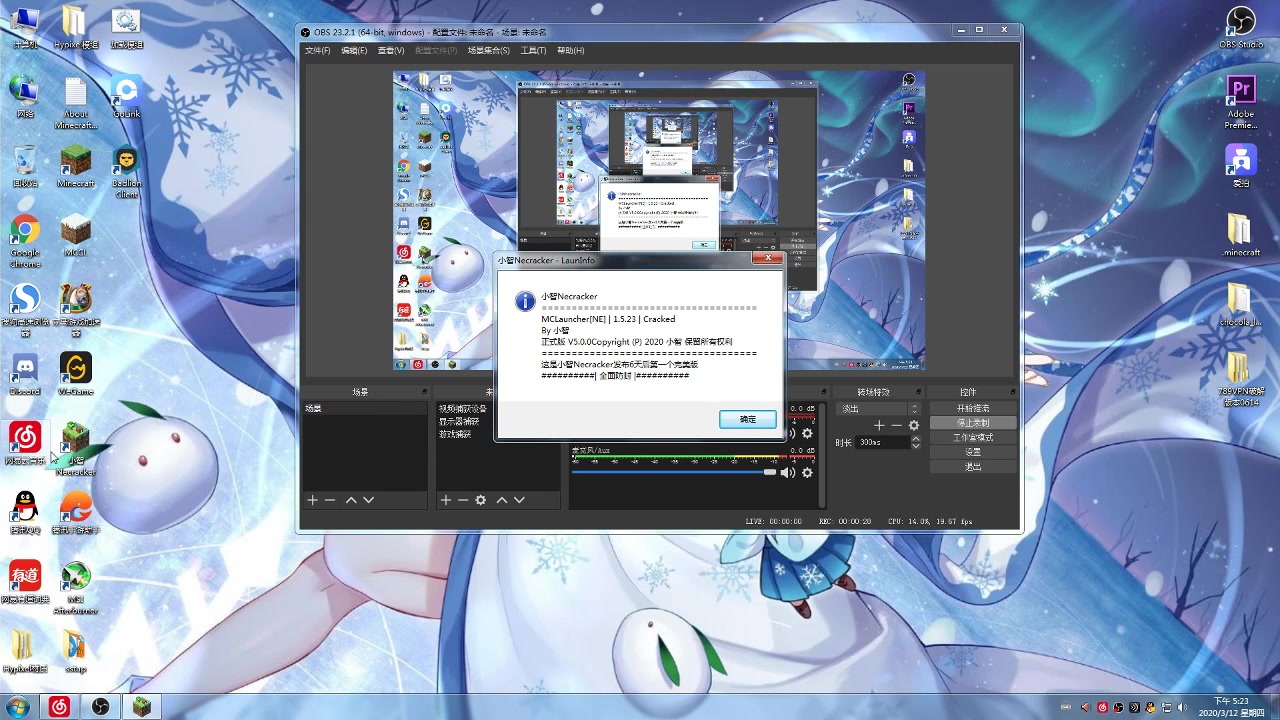Open Adobe Premiere desktop shortcut
This screenshot has height=720, width=1280.
pyautogui.click(x=1240, y=102)
